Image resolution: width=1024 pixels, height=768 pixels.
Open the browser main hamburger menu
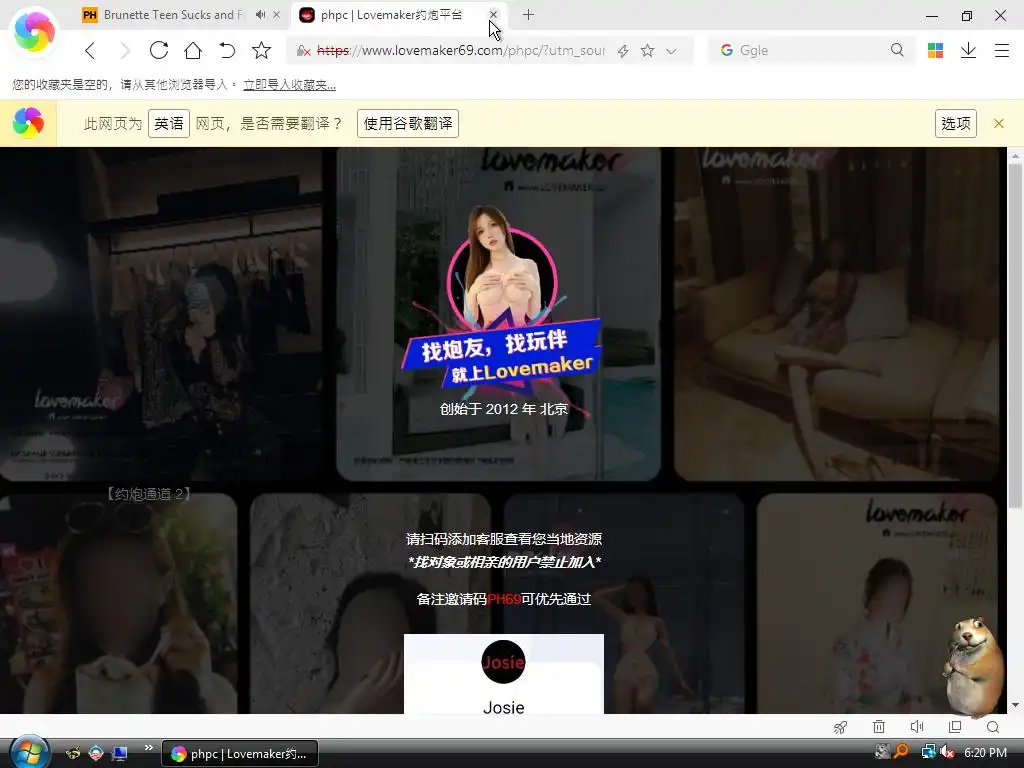click(1002, 50)
